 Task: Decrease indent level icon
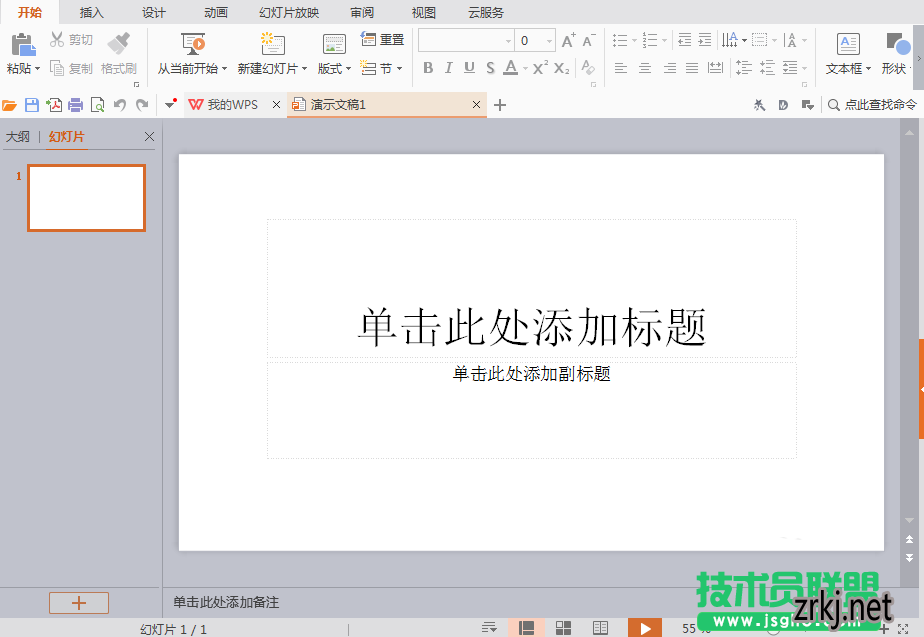(684, 40)
